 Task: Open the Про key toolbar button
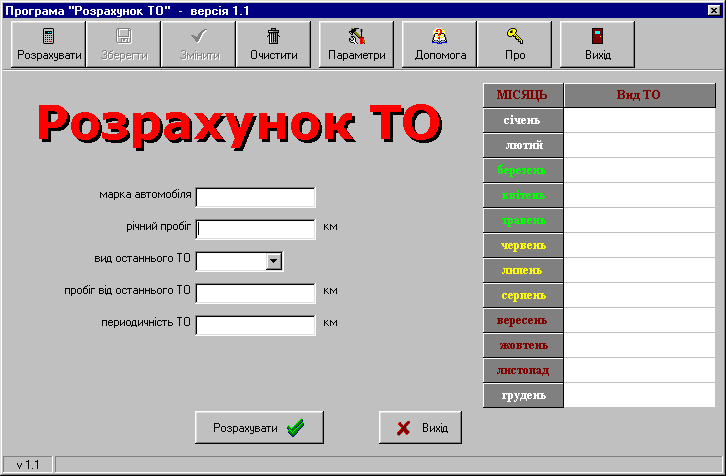pyautogui.click(x=514, y=44)
